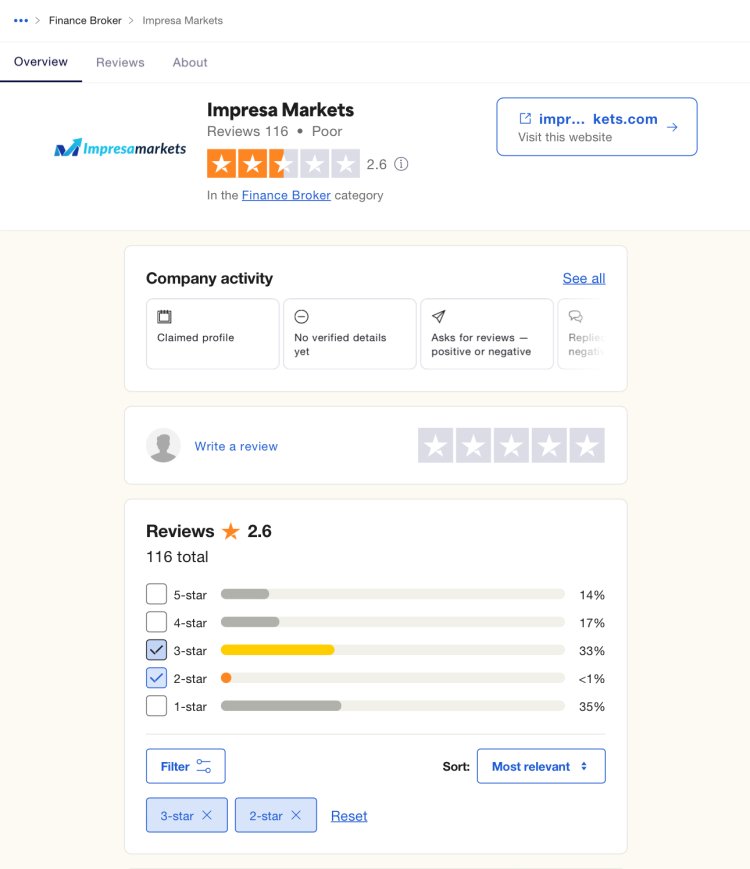Viewport: 750px width, 869px height.
Task: Click the 4-star rating distribution bar
Action: (392, 622)
